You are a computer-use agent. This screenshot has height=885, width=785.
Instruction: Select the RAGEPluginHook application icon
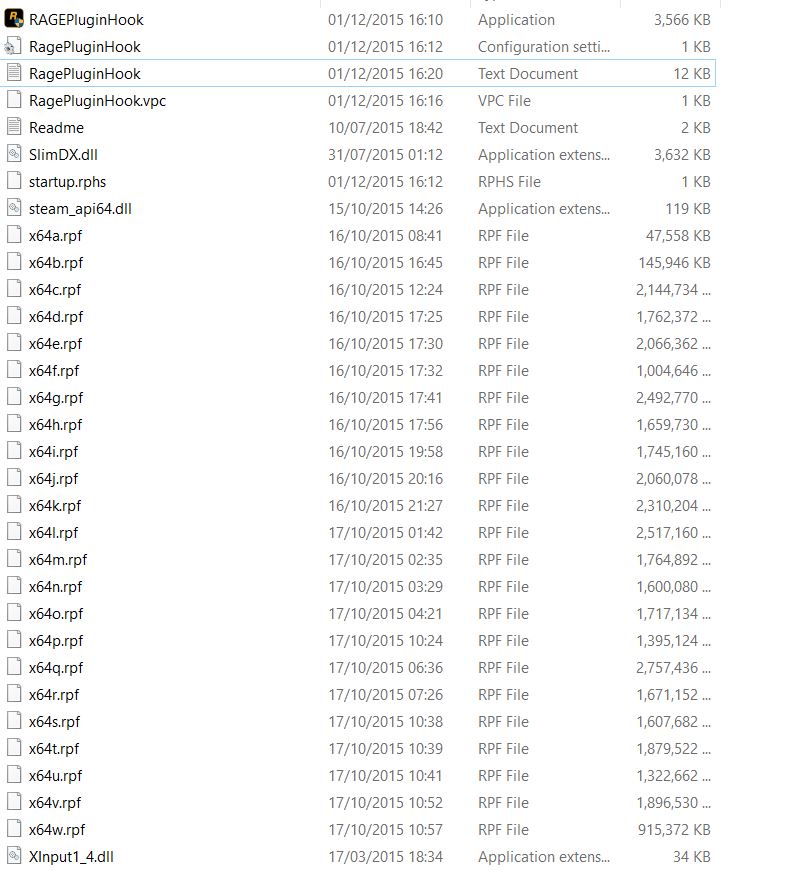[x=14, y=19]
